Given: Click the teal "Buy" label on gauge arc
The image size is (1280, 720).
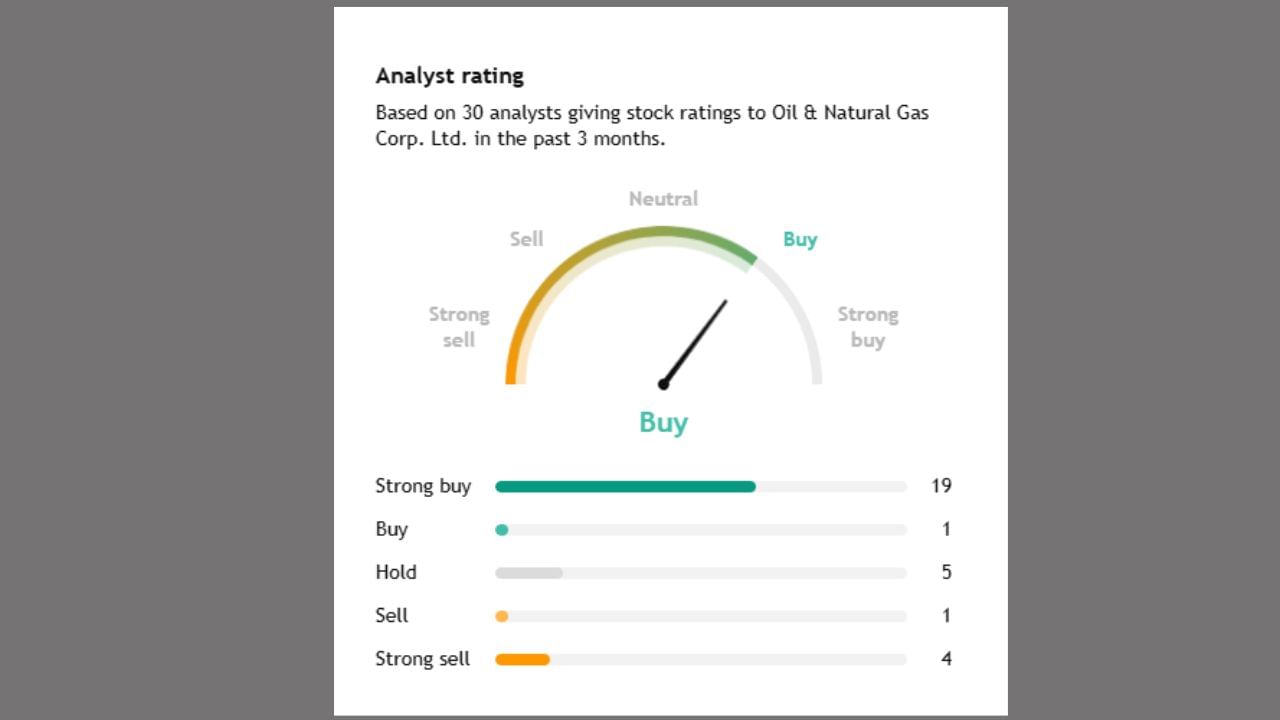Looking at the screenshot, I should click(800, 239).
